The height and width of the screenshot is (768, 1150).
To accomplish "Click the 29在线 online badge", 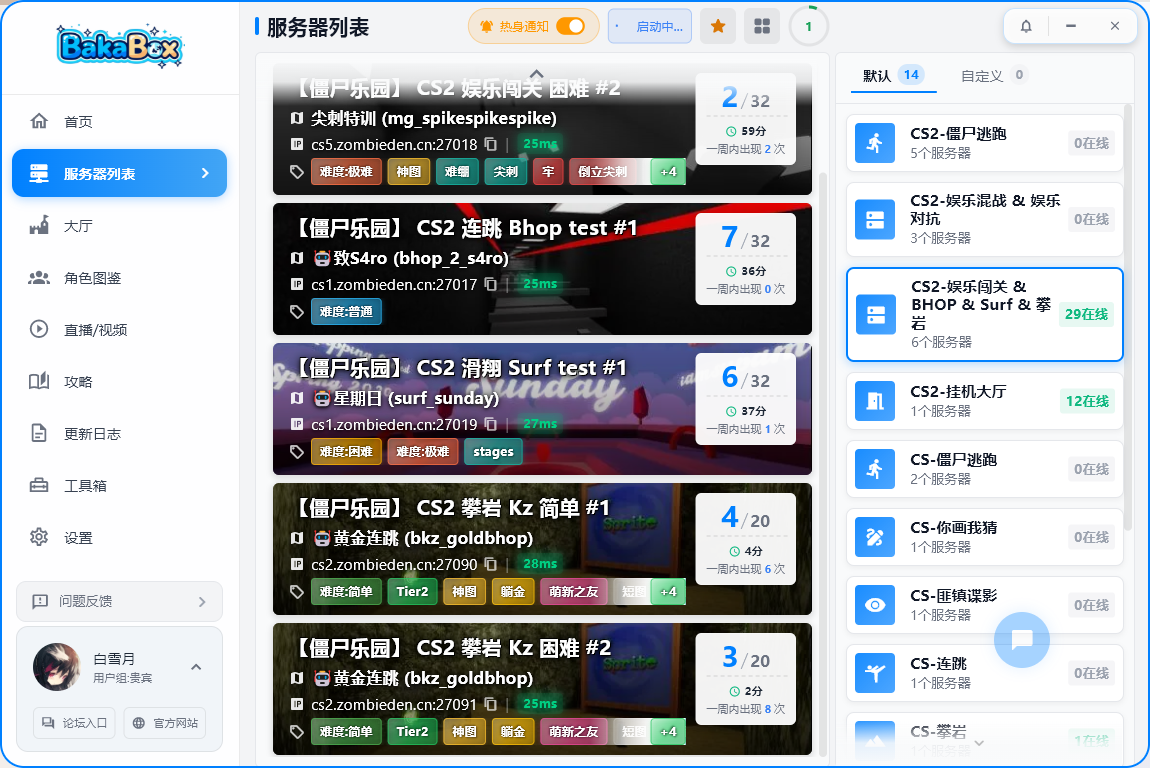I will click(x=1086, y=314).
